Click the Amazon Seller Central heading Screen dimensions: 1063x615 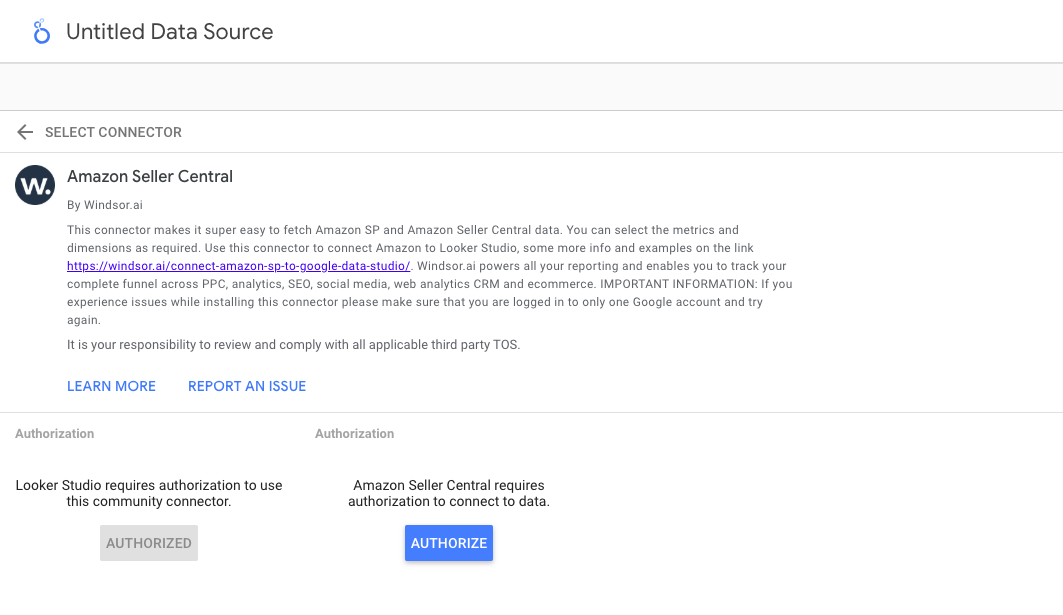click(150, 176)
